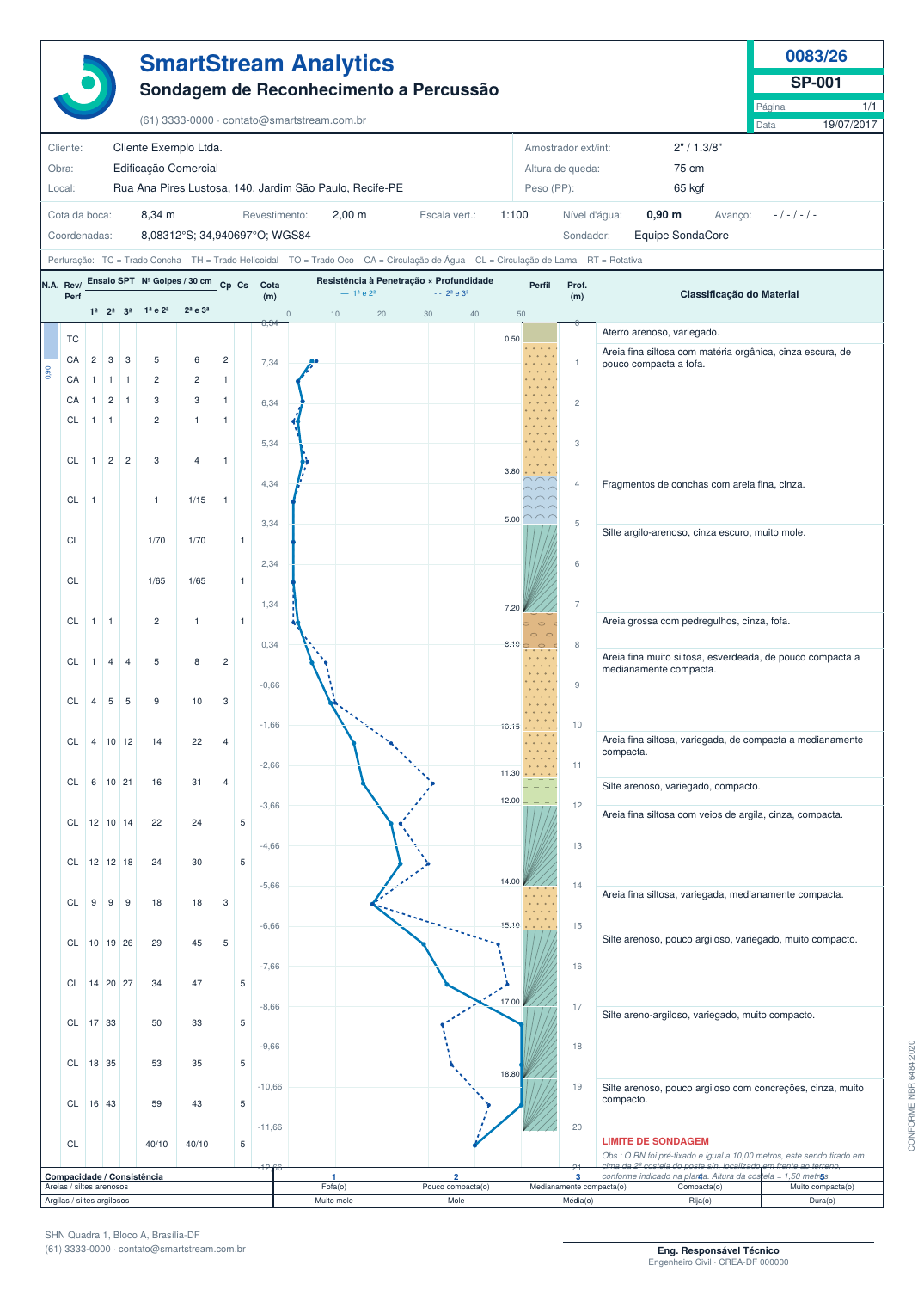Click the gravel sand pattern at 7.20 m
Viewport: 924px width, 1308px height.
tap(540, 630)
